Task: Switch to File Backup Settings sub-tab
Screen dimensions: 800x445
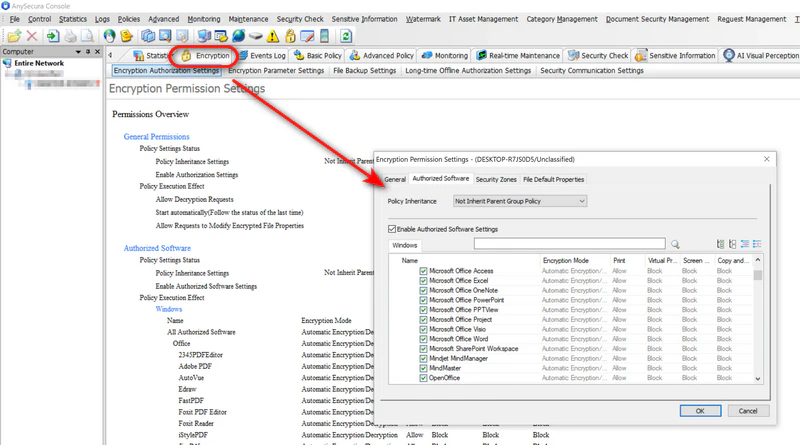Action: click(x=365, y=70)
